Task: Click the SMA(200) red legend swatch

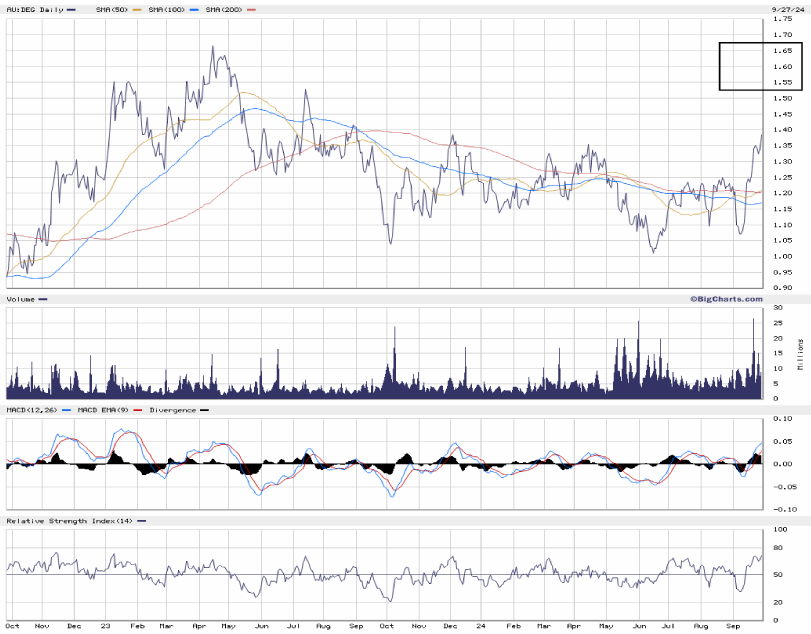Action: [x=251, y=10]
